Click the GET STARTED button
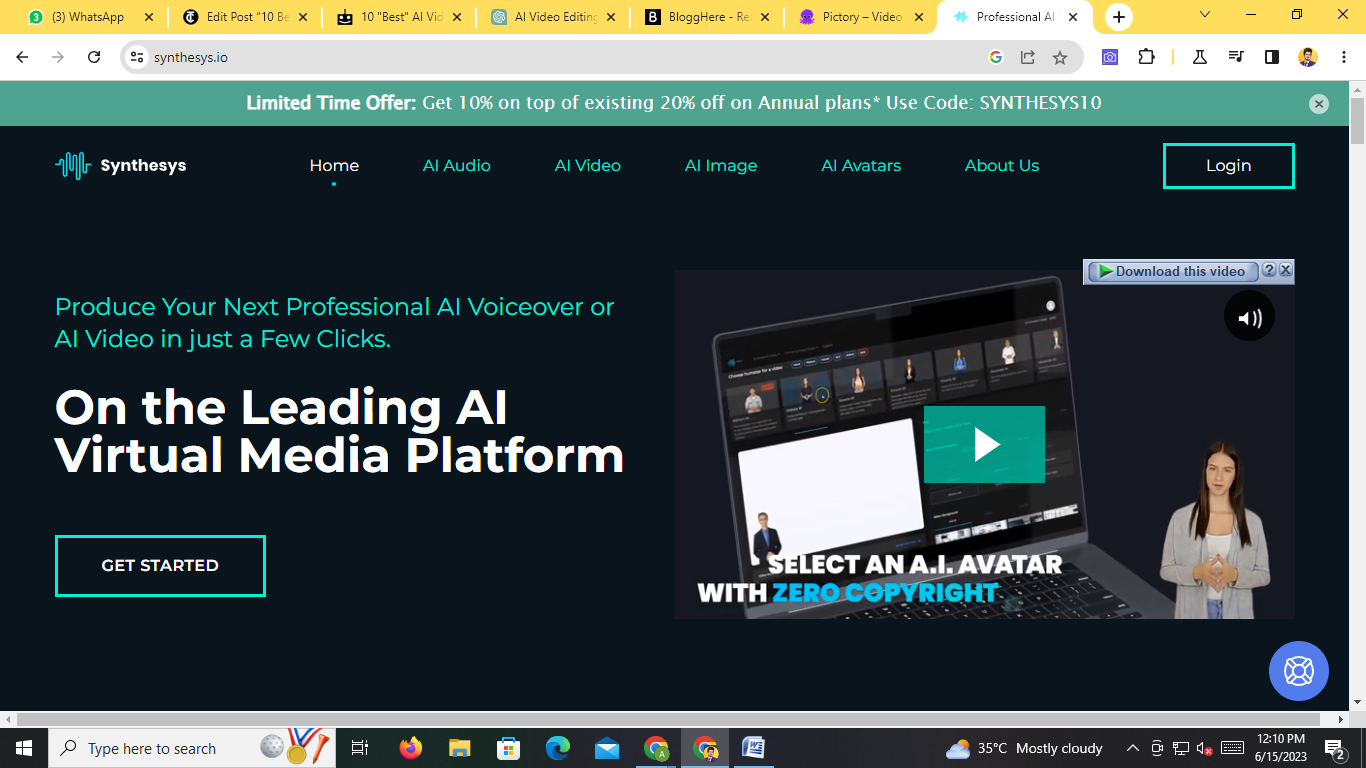This screenshot has width=1366, height=768. coord(160,566)
